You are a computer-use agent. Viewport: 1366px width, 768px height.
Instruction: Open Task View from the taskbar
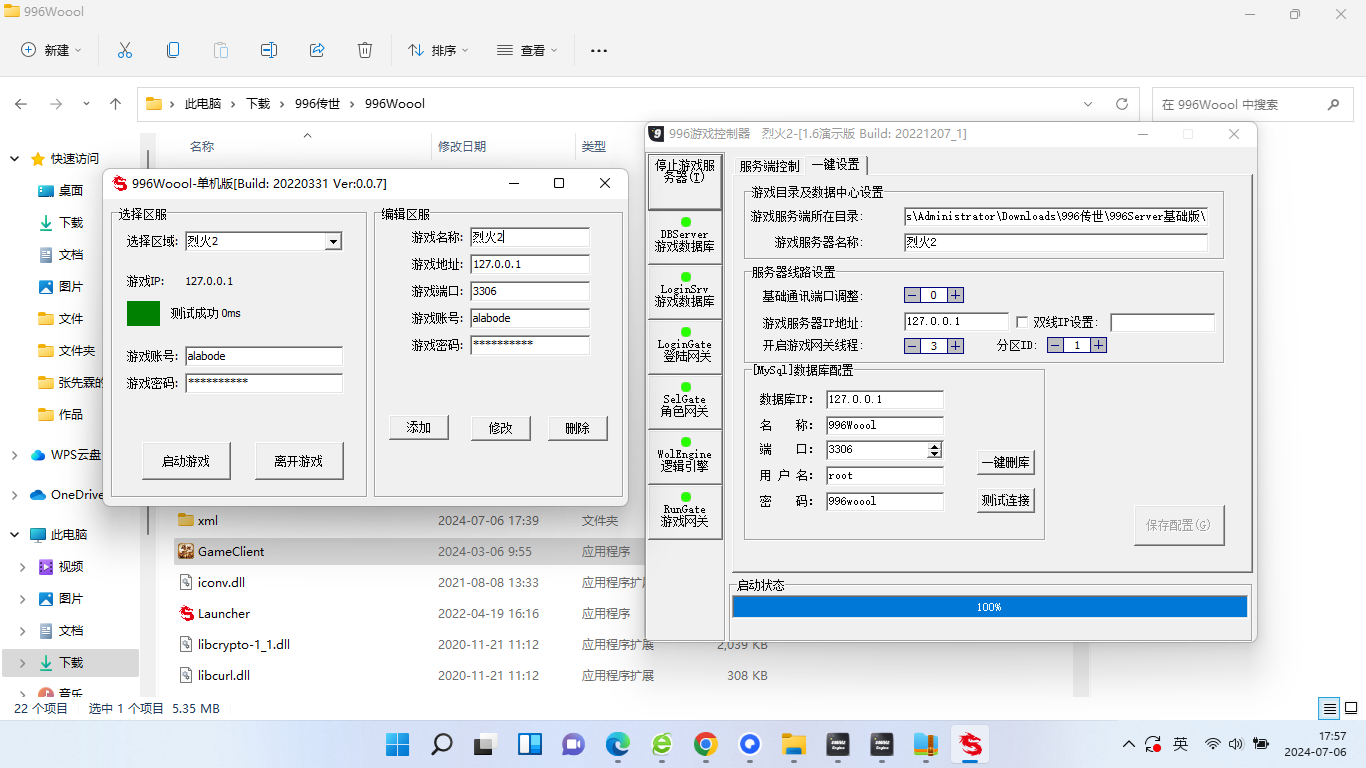[486, 744]
